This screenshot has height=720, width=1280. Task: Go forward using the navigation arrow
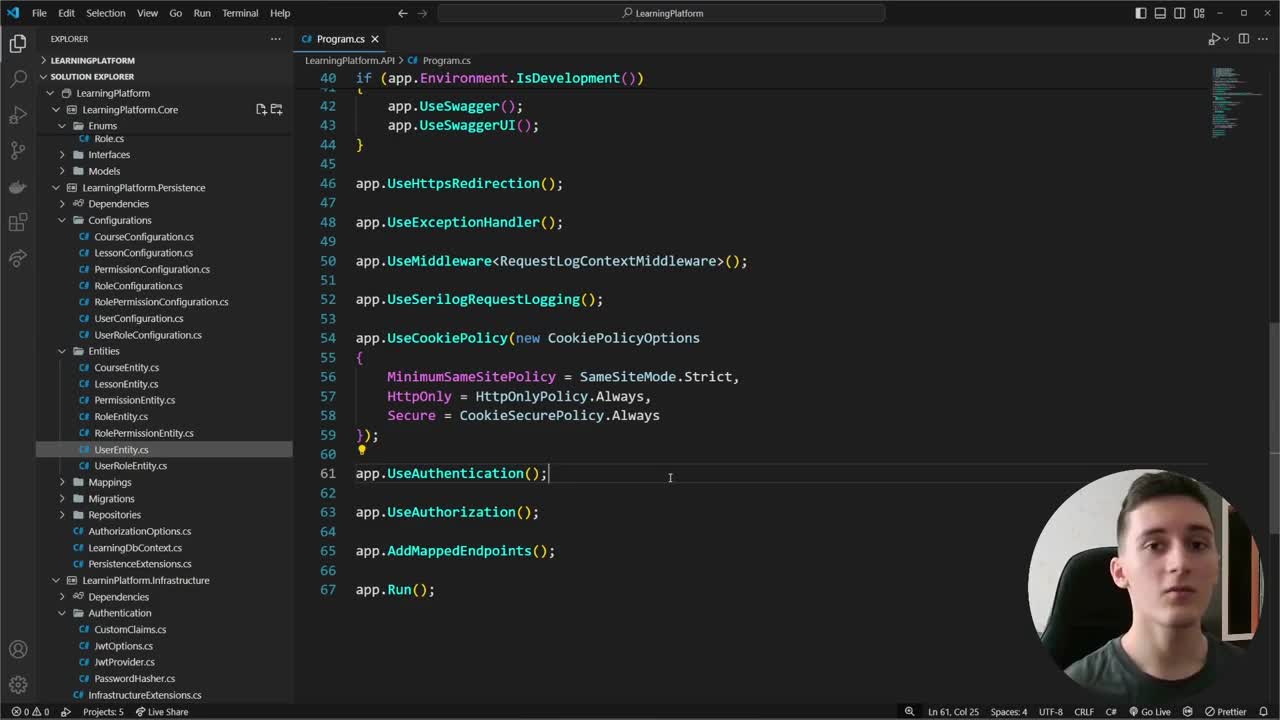click(x=425, y=13)
